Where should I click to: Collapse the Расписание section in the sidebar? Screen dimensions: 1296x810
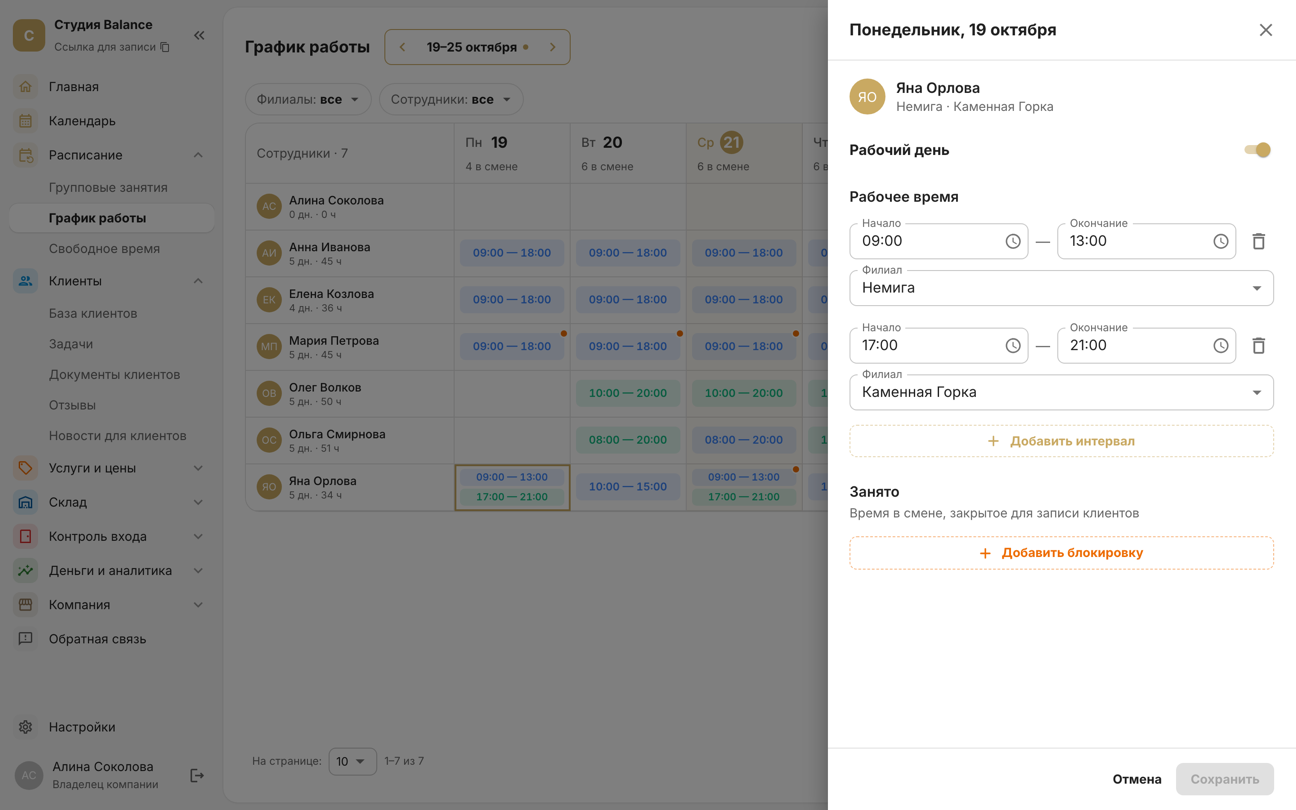[198, 155]
